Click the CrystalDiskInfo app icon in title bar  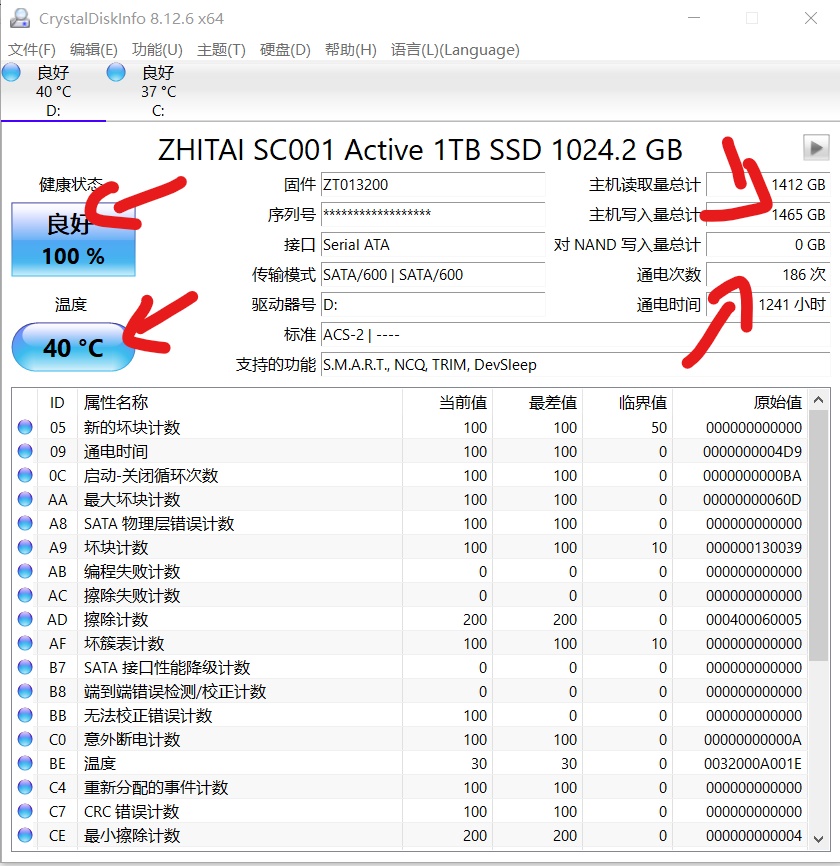point(21,17)
